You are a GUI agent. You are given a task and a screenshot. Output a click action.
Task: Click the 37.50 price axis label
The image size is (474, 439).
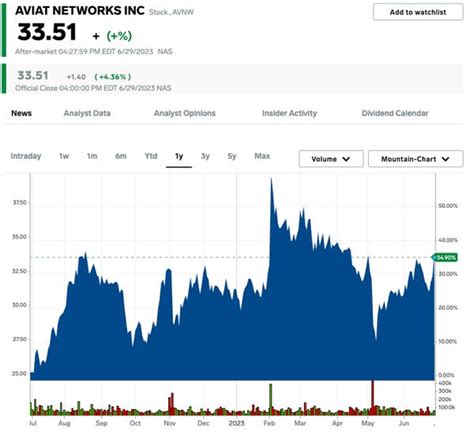[x=19, y=203]
